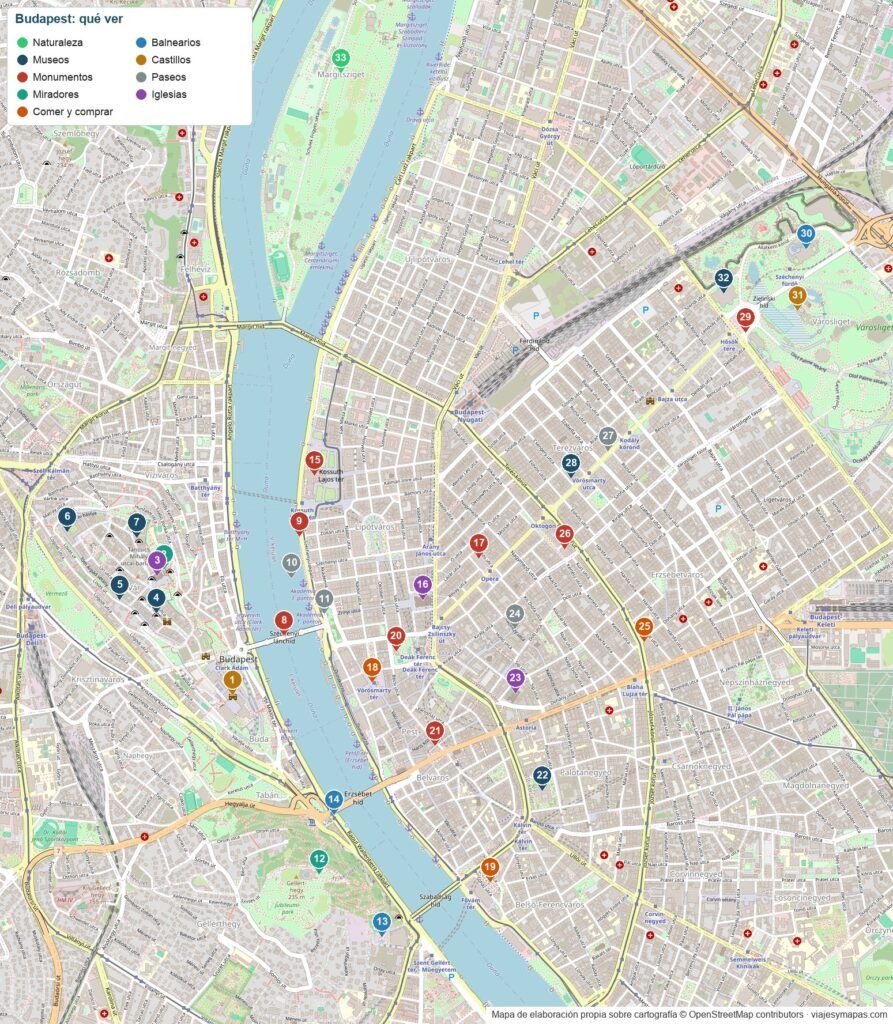This screenshot has height=1024, width=893.
Task: Click the Balnearios legend label
Action: 176,42
